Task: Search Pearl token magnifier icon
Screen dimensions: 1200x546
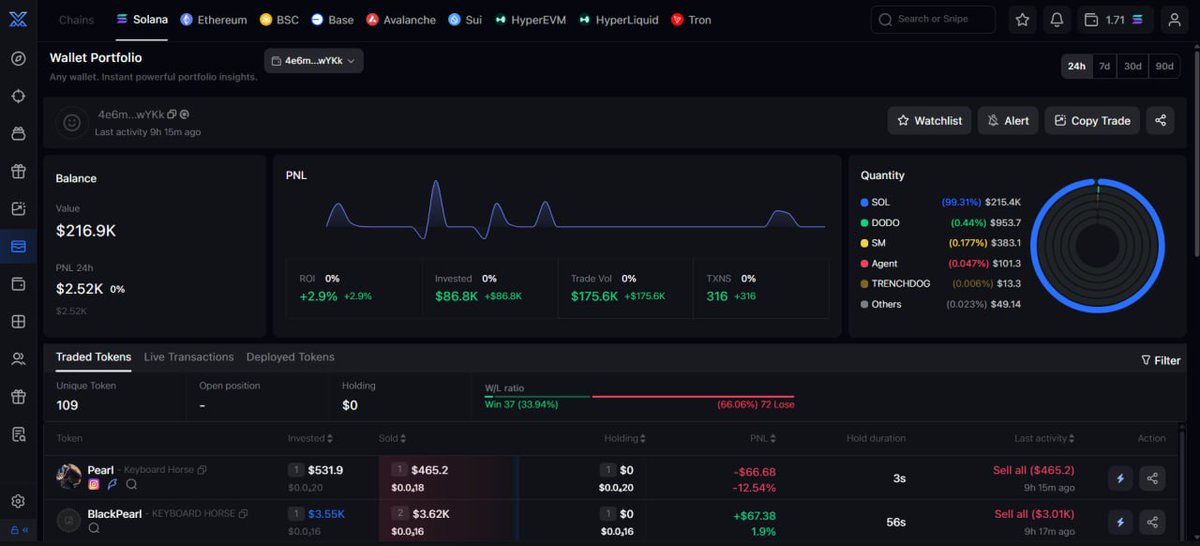Action: pyautogui.click(x=131, y=484)
